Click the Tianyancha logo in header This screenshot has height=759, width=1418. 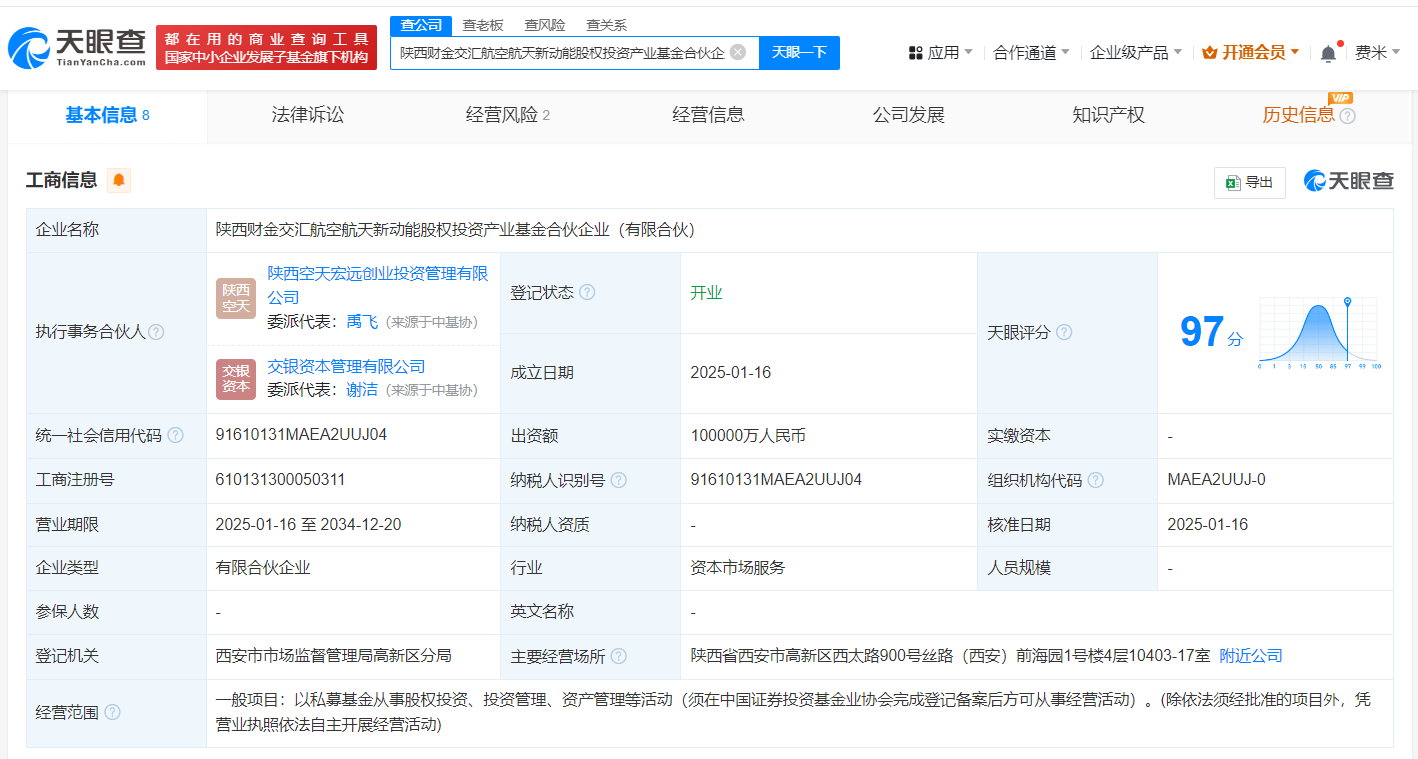[x=76, y=47]
